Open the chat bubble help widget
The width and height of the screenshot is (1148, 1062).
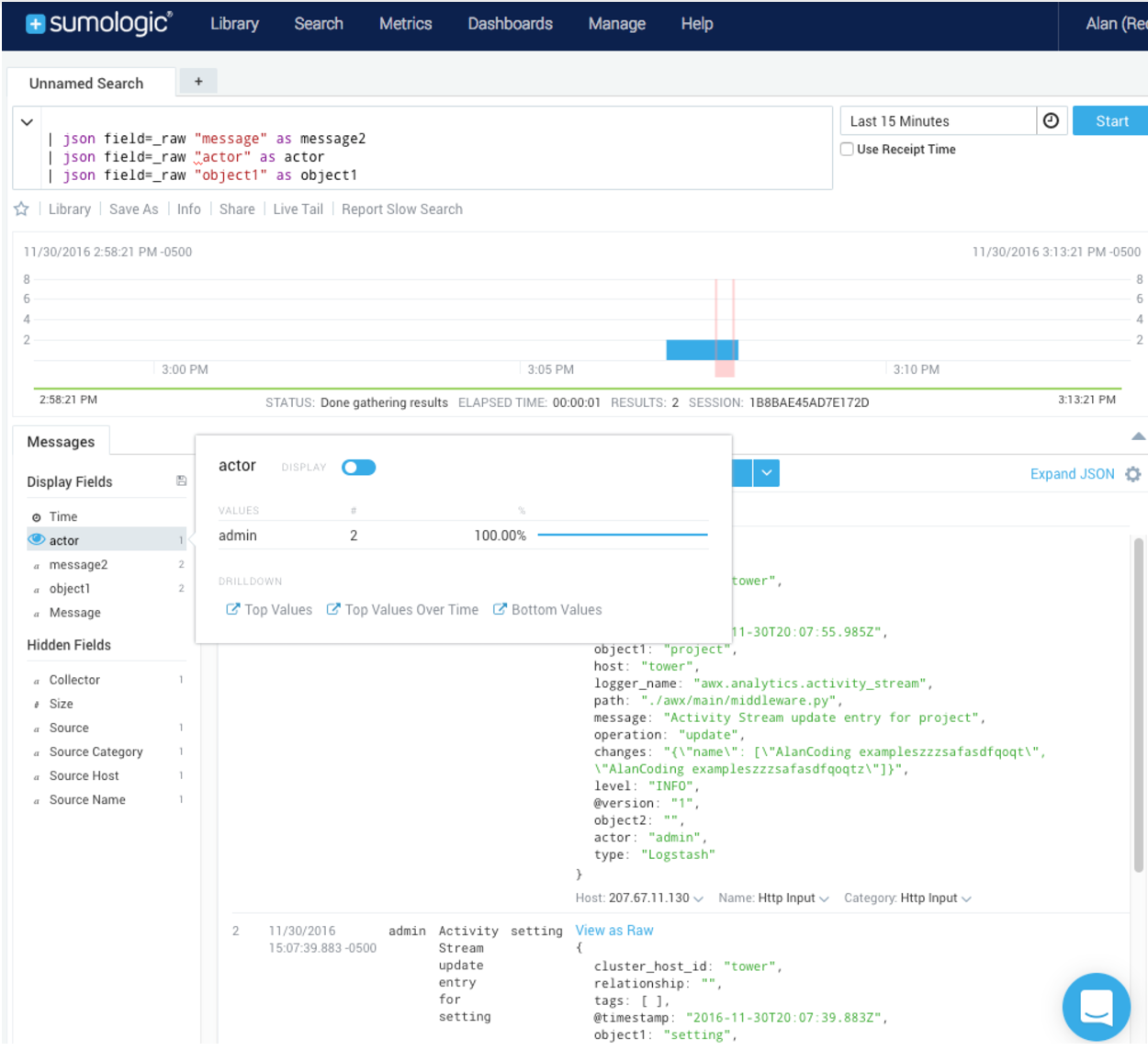1096,1006
